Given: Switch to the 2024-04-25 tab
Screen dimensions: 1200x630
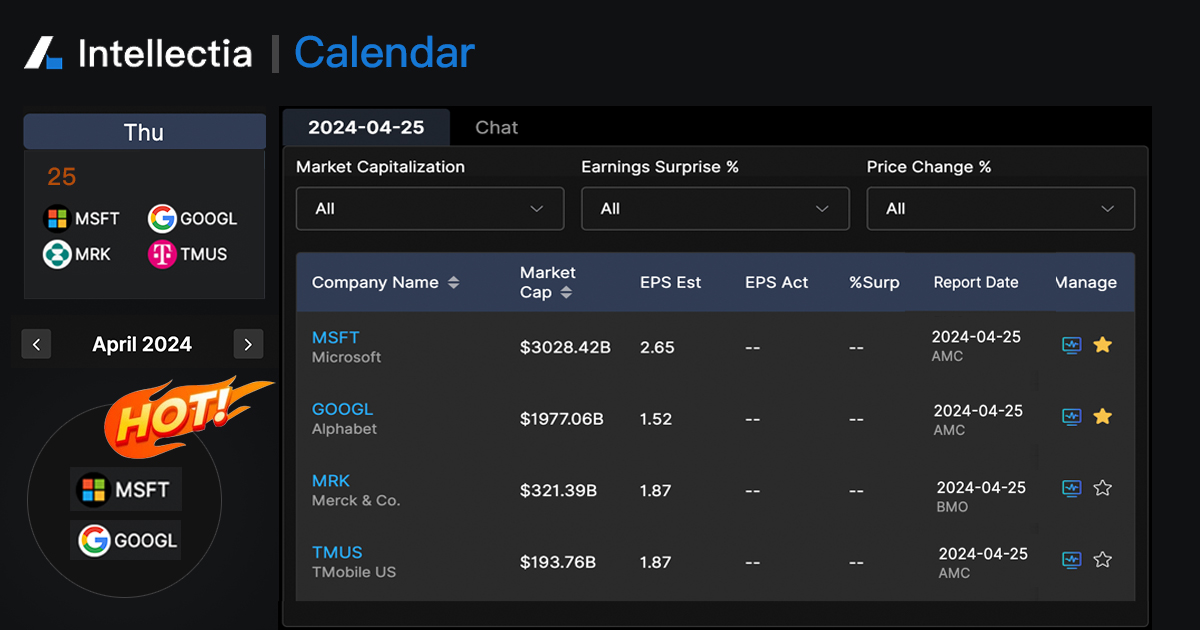Looking at the screenshot, I should tap(366, 127).
